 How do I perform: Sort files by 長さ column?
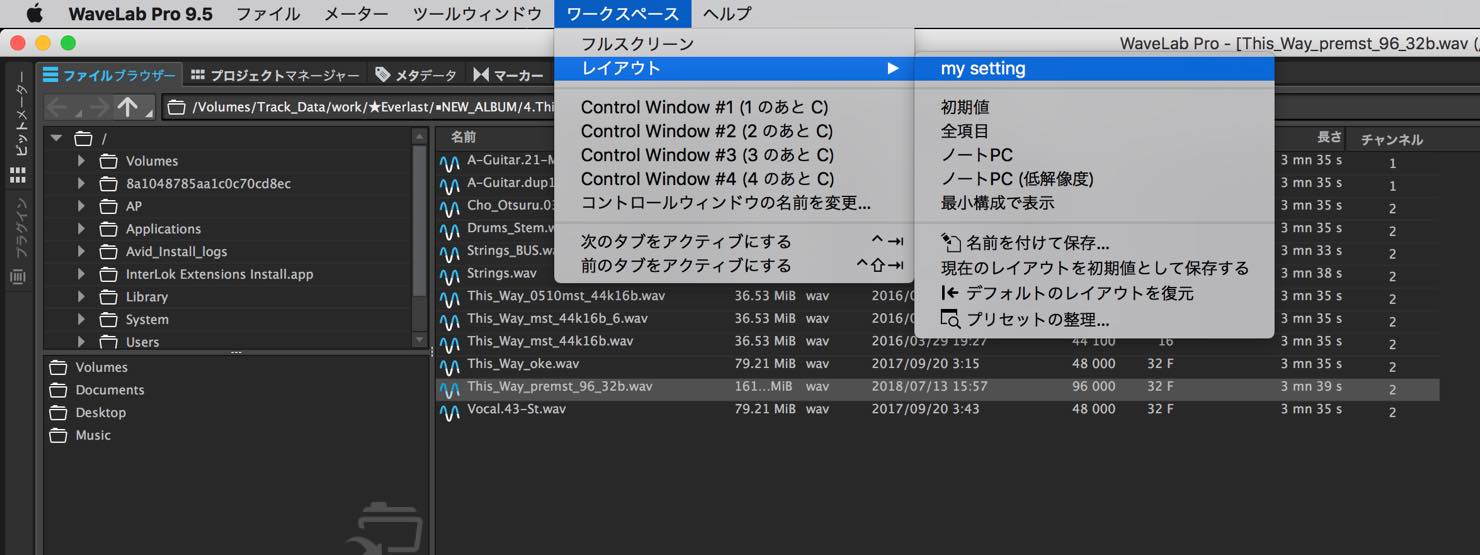(x=1329, y=137)
